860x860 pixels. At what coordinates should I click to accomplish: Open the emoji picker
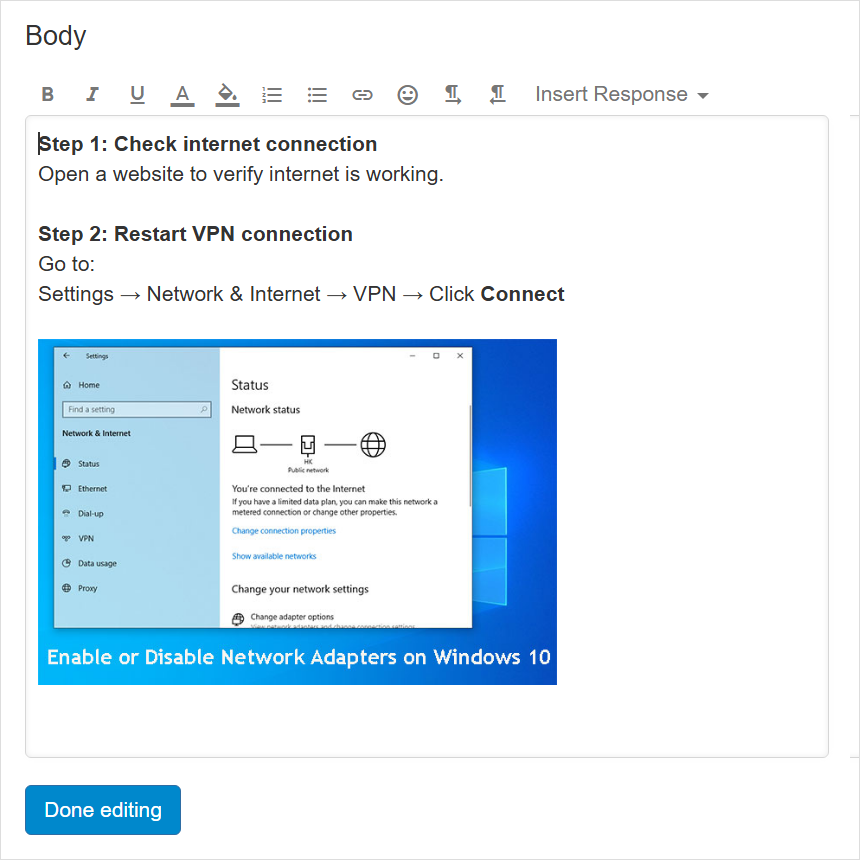click(x=407, y=94)
